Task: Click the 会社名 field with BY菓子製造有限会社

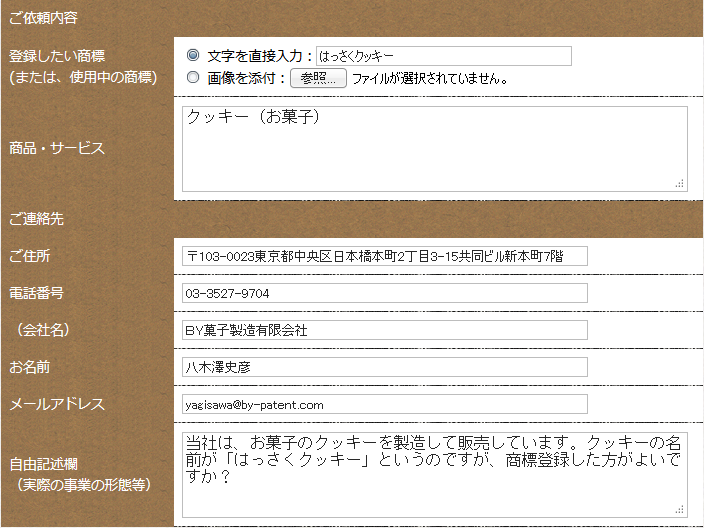Action: [x=385, y=330]
